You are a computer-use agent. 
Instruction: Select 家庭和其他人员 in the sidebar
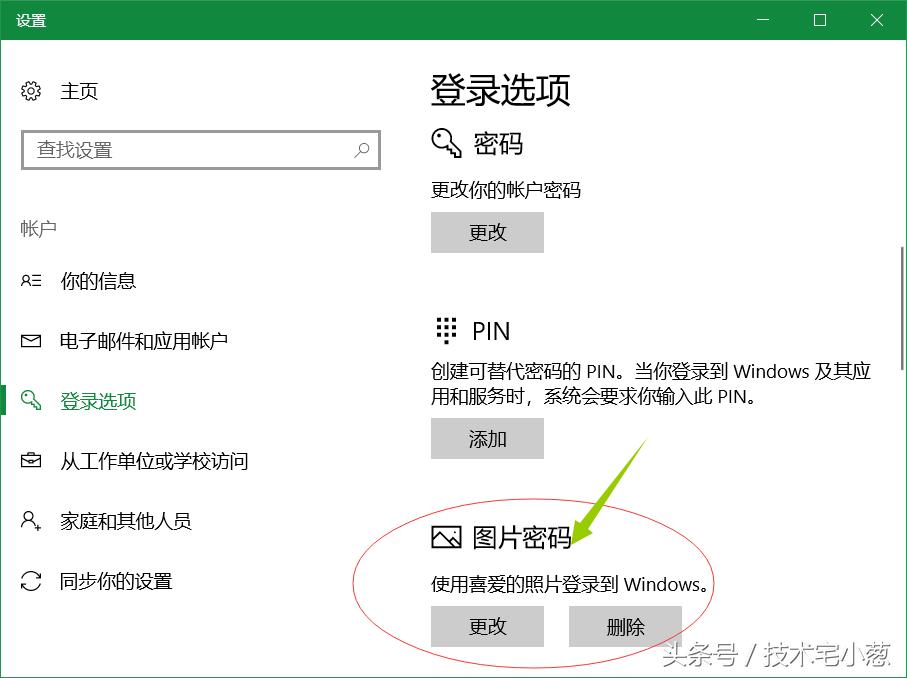(x=117, y=521)
